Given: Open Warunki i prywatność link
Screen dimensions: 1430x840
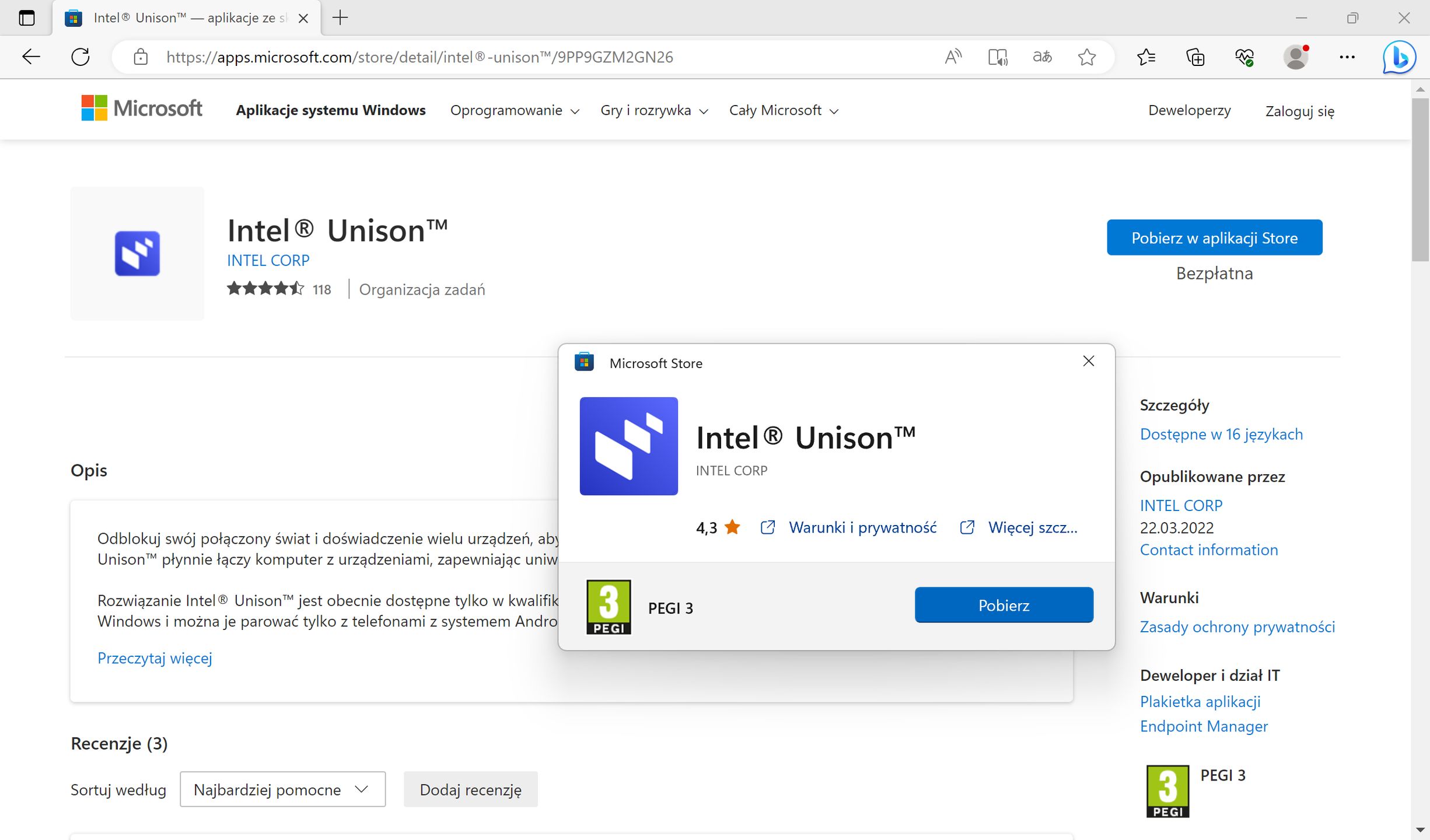Looking at the screenshot, I should click(x=862, y=527).
